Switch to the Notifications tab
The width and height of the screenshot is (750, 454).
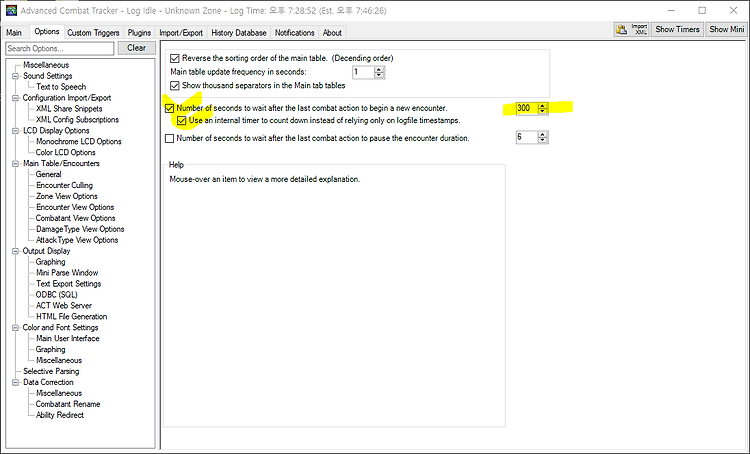(x=295, y=33)
